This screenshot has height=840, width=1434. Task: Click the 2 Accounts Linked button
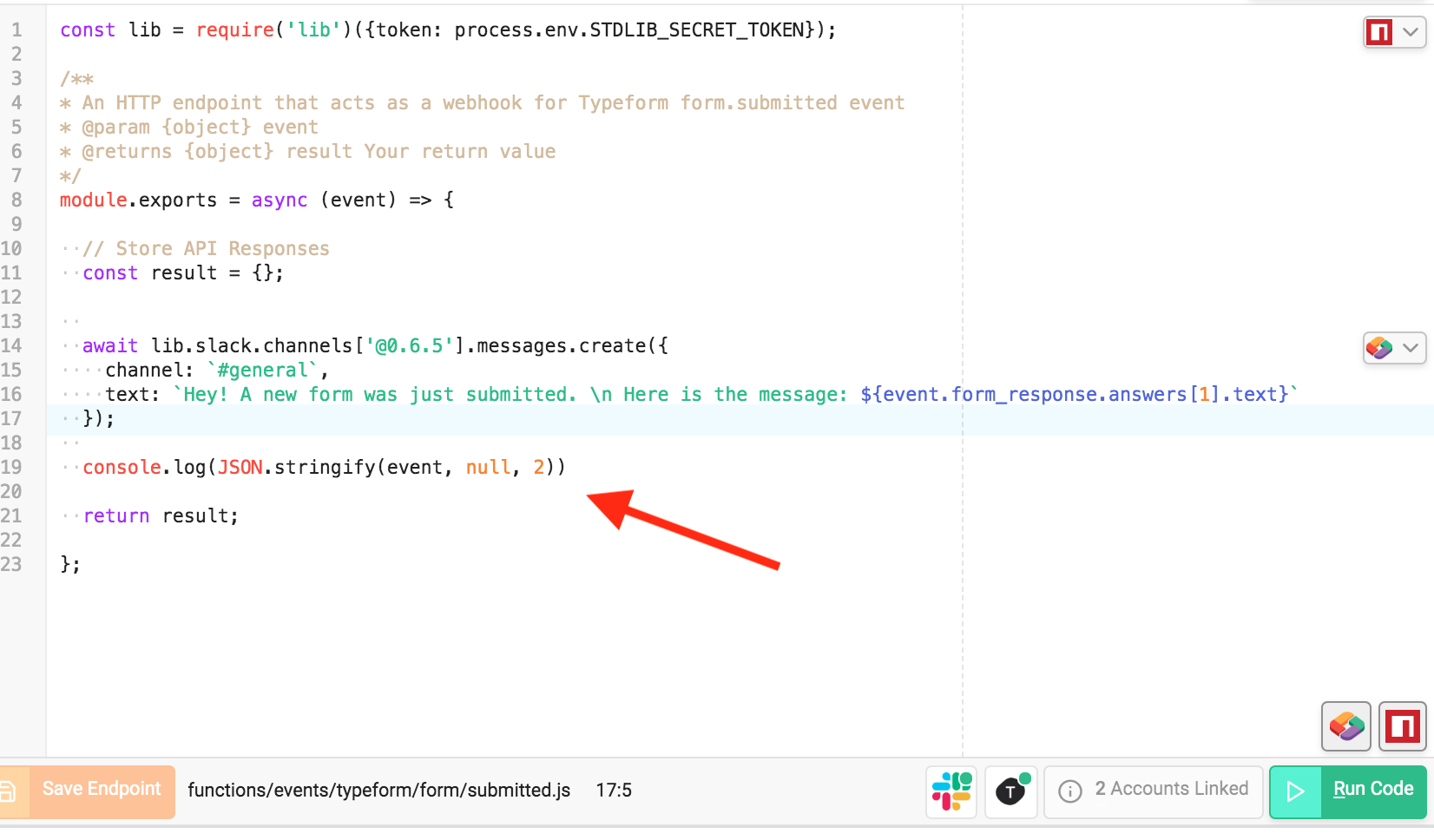pos(1154,791)
